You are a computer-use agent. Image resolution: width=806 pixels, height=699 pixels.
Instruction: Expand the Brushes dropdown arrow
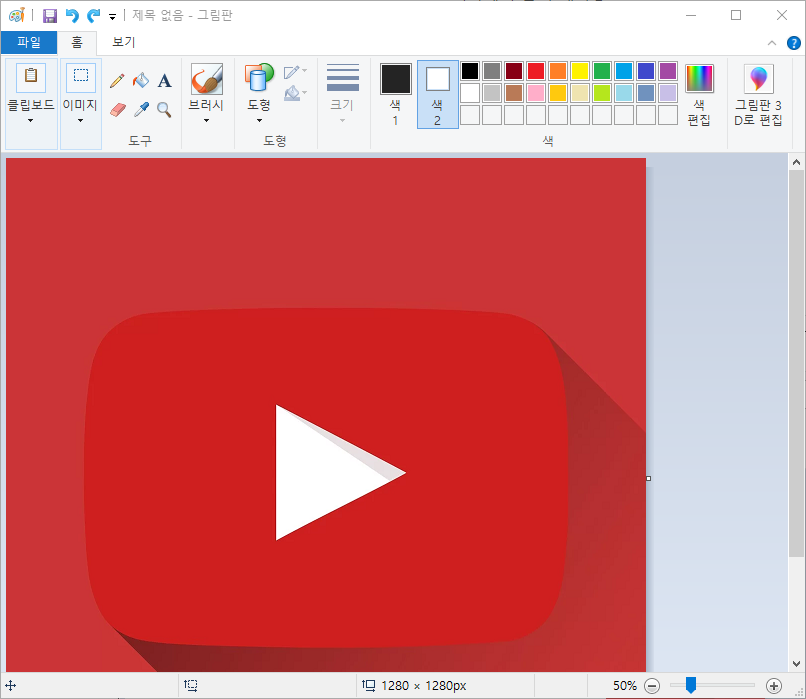click(207, 121)
